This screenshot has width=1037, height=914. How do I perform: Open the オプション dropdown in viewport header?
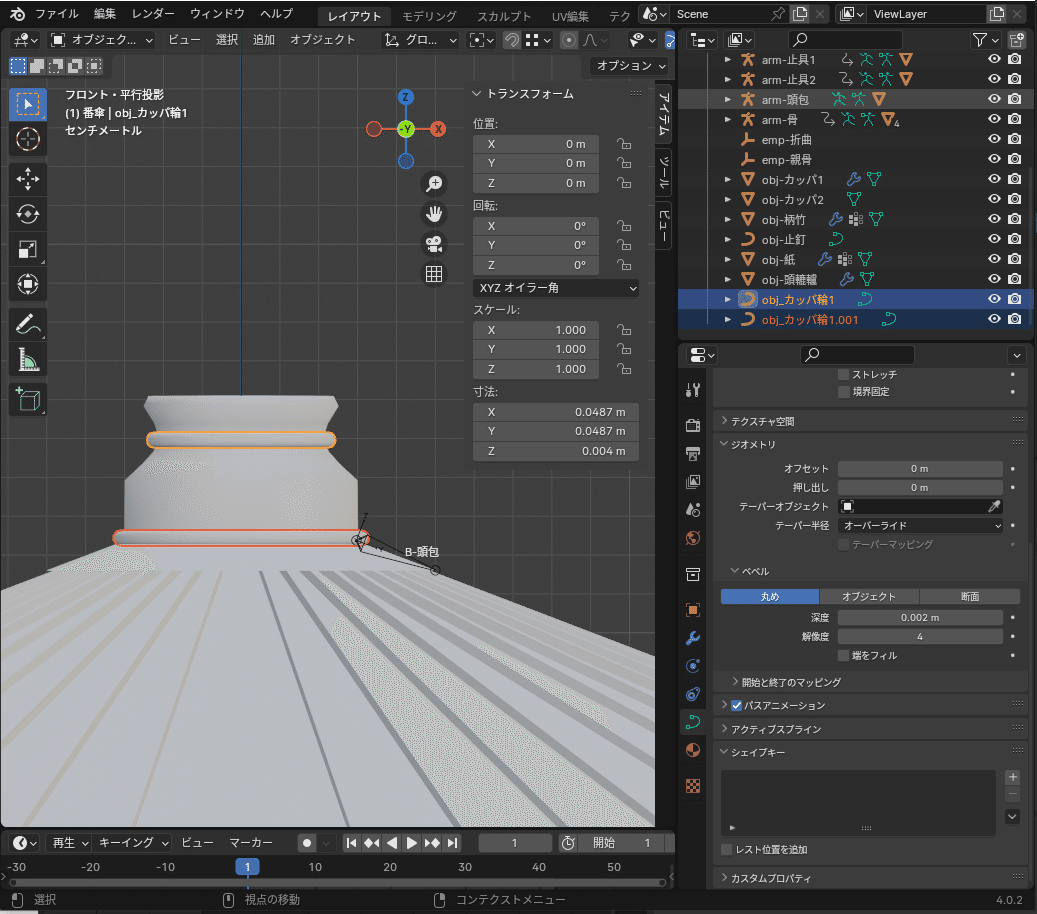tap(630, 65)
